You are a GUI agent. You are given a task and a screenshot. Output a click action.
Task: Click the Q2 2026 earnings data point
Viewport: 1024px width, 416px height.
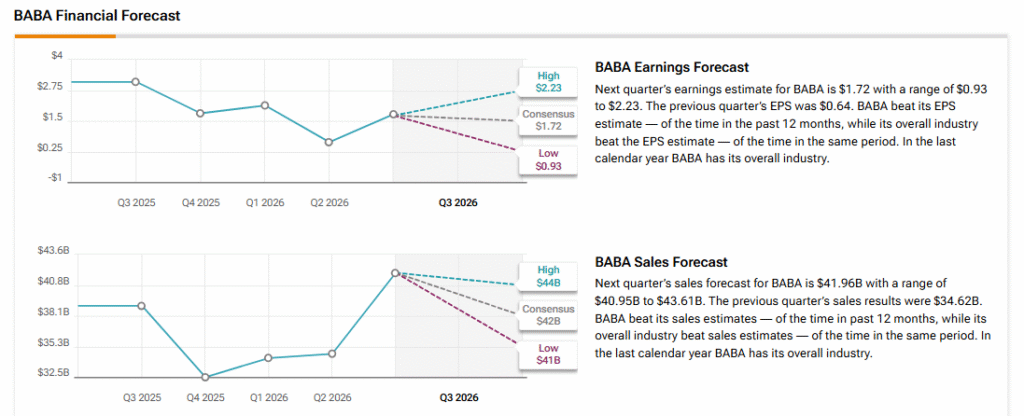330,142
